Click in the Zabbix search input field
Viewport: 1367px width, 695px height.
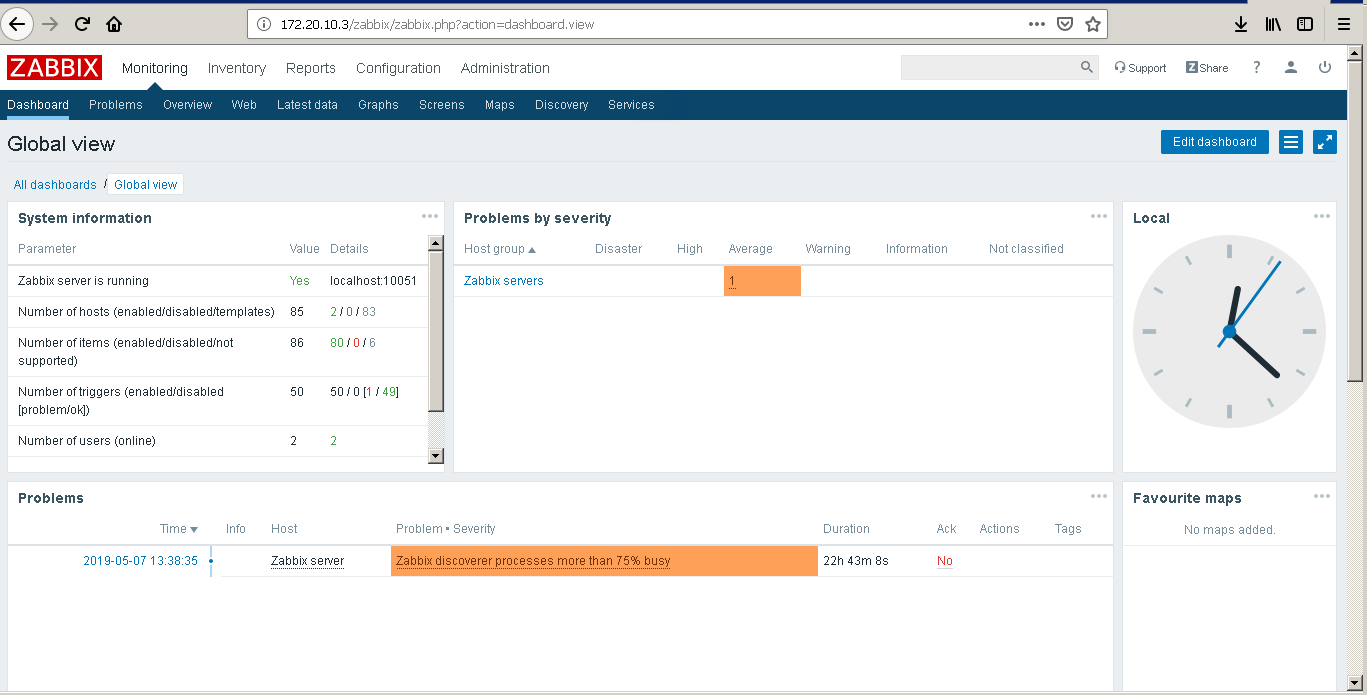(x=989, y=67)
